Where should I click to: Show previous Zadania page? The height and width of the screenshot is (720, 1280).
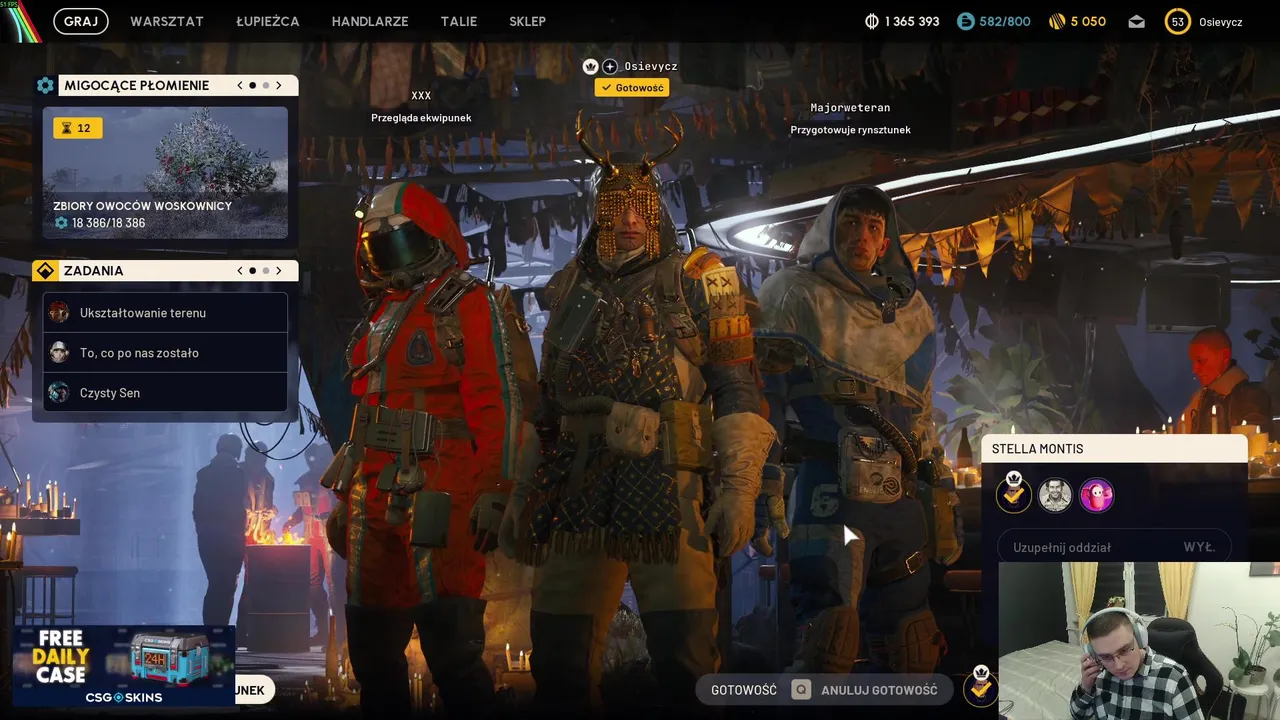(240, 271)
